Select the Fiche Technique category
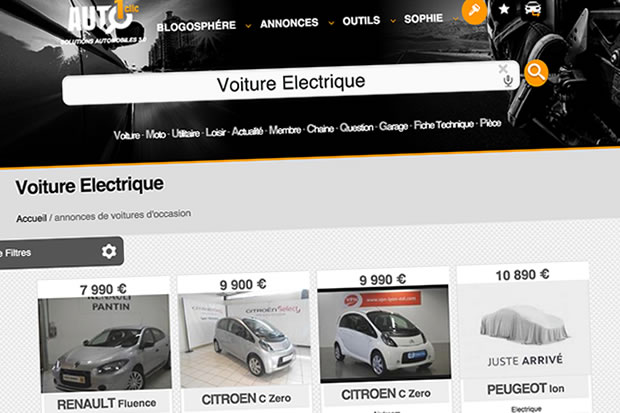This screenshot has height=413, width=620. pos(444,125)
